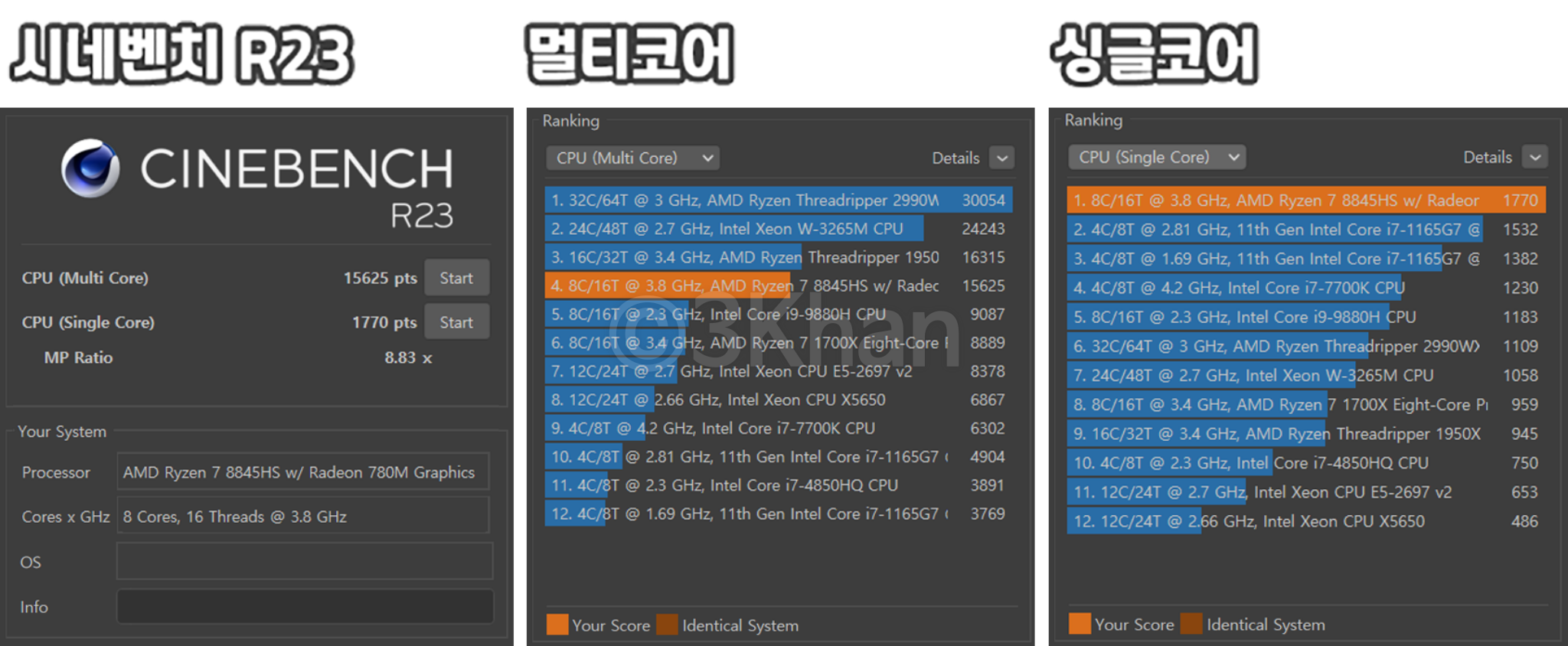Select Xeon E5-2697 v2 row scoring 653
The height and width of the screenshot is (646, 1568).
(1306, 492)
